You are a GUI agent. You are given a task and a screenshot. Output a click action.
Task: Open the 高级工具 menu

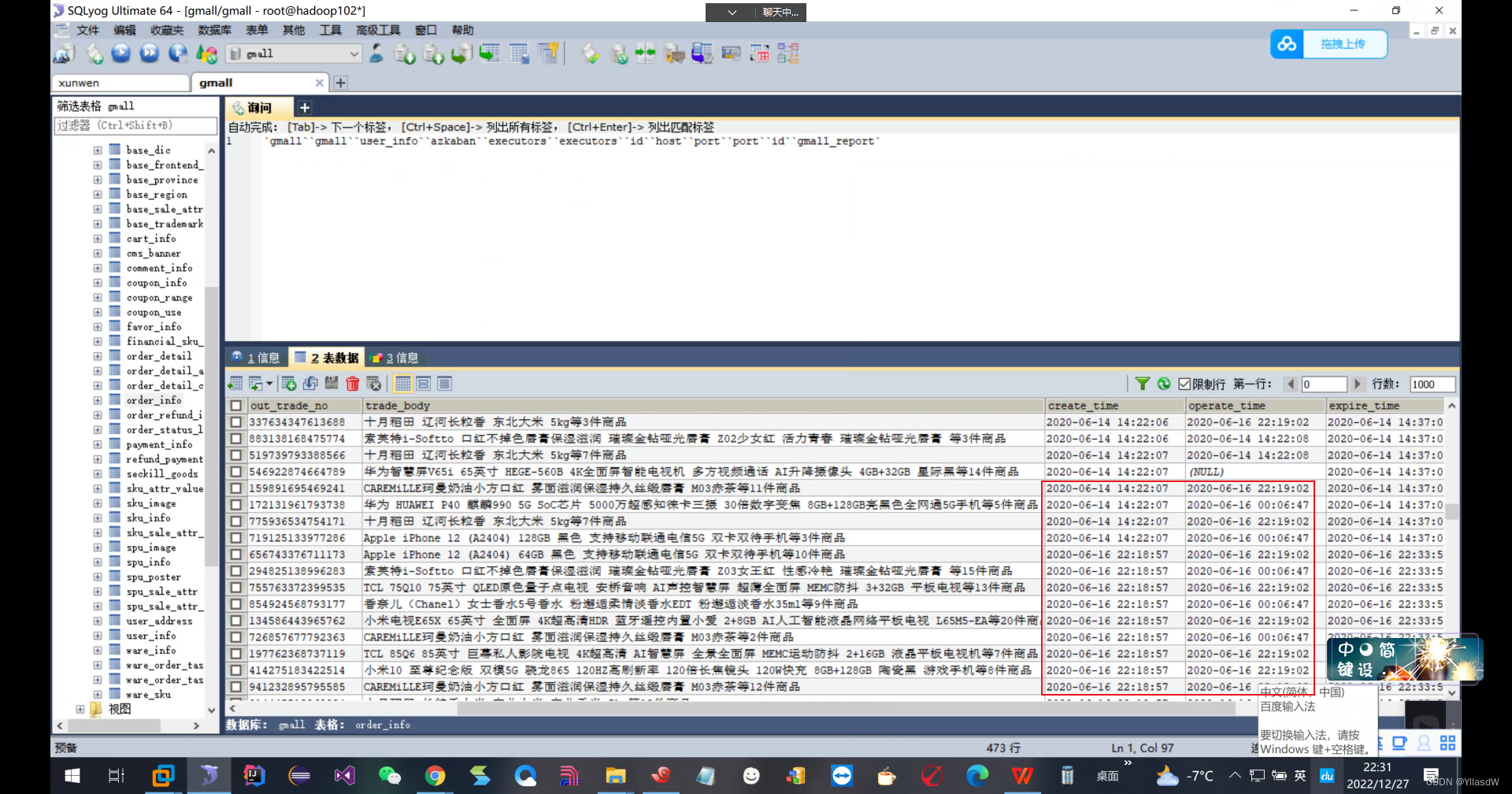tap(378, 30)
